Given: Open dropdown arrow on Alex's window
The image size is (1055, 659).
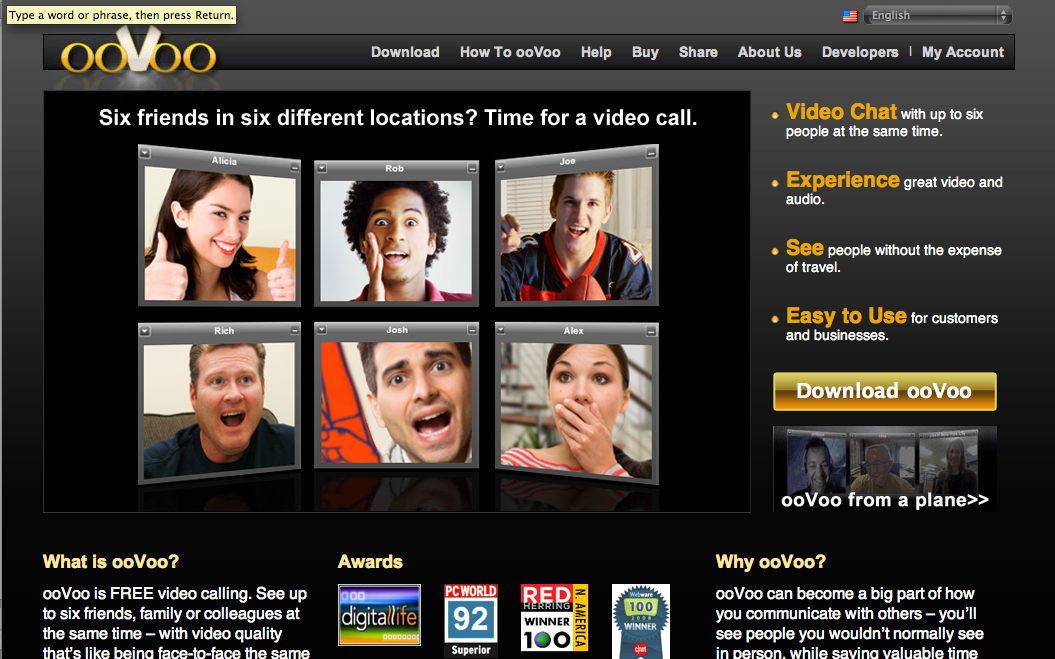Looking at the screenshot, I should 501,329.
